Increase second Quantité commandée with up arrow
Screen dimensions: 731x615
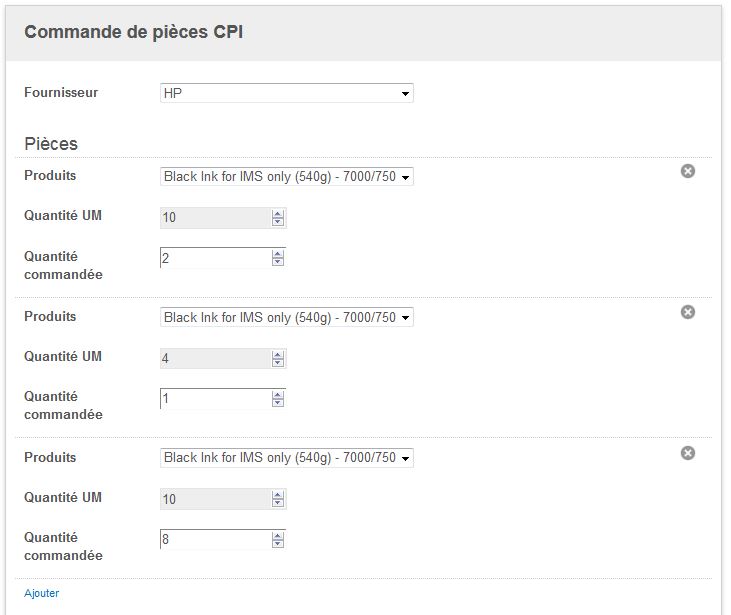click(278, 395)
